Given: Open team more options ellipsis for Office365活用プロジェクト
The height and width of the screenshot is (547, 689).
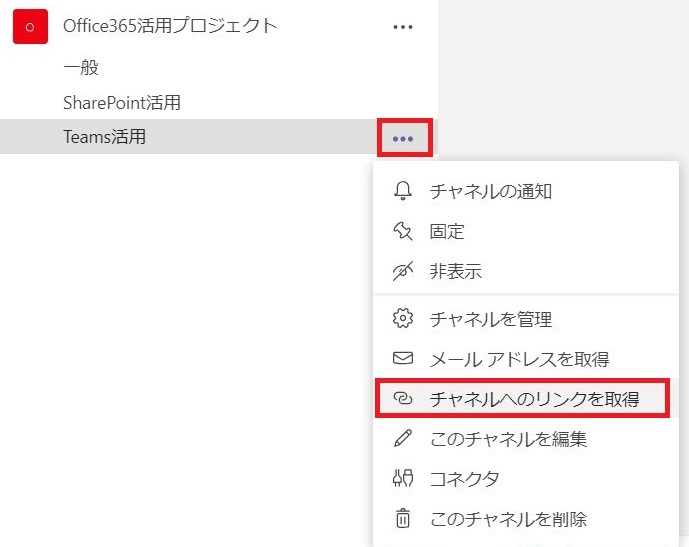Looking at the screenshot, I should 403,27.
